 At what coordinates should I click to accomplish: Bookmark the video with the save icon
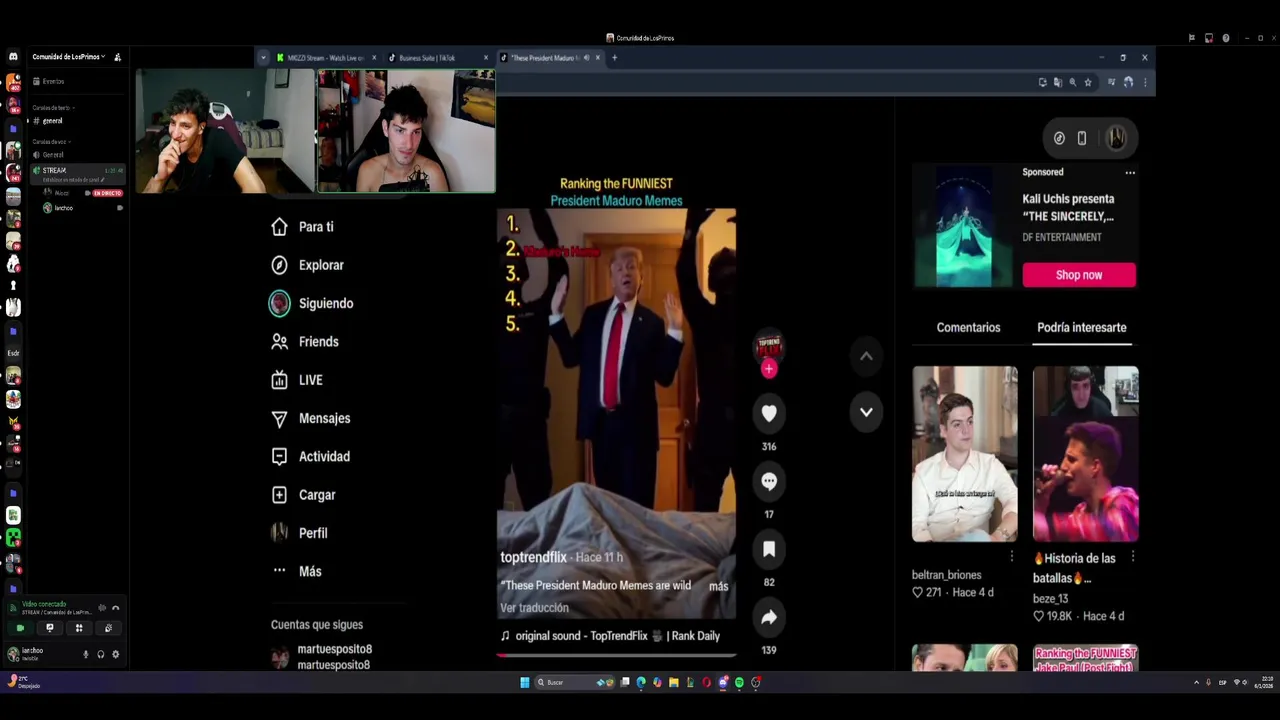(x=769, y=549)
